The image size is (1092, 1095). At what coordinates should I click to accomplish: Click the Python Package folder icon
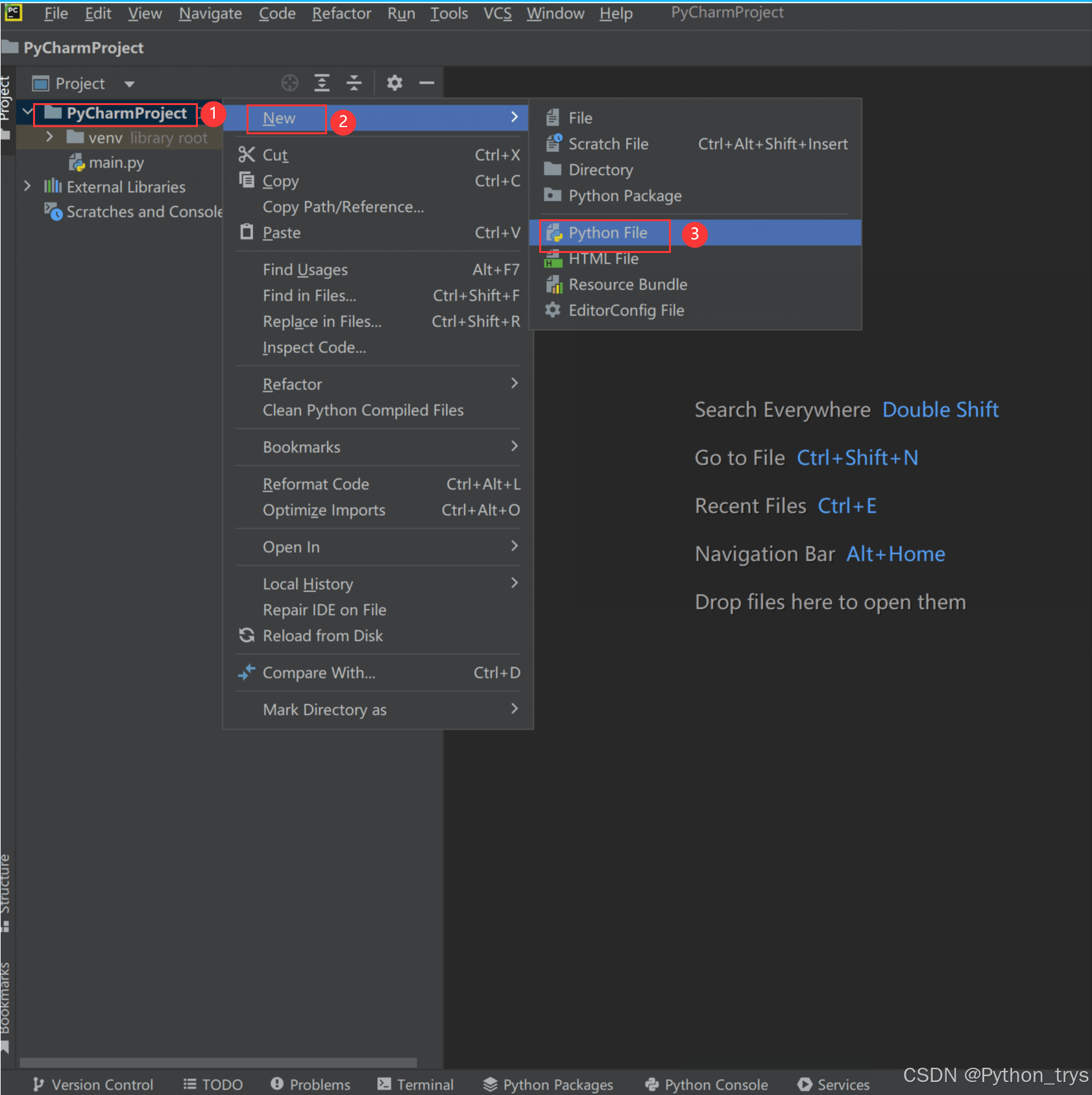pos(553,195)
